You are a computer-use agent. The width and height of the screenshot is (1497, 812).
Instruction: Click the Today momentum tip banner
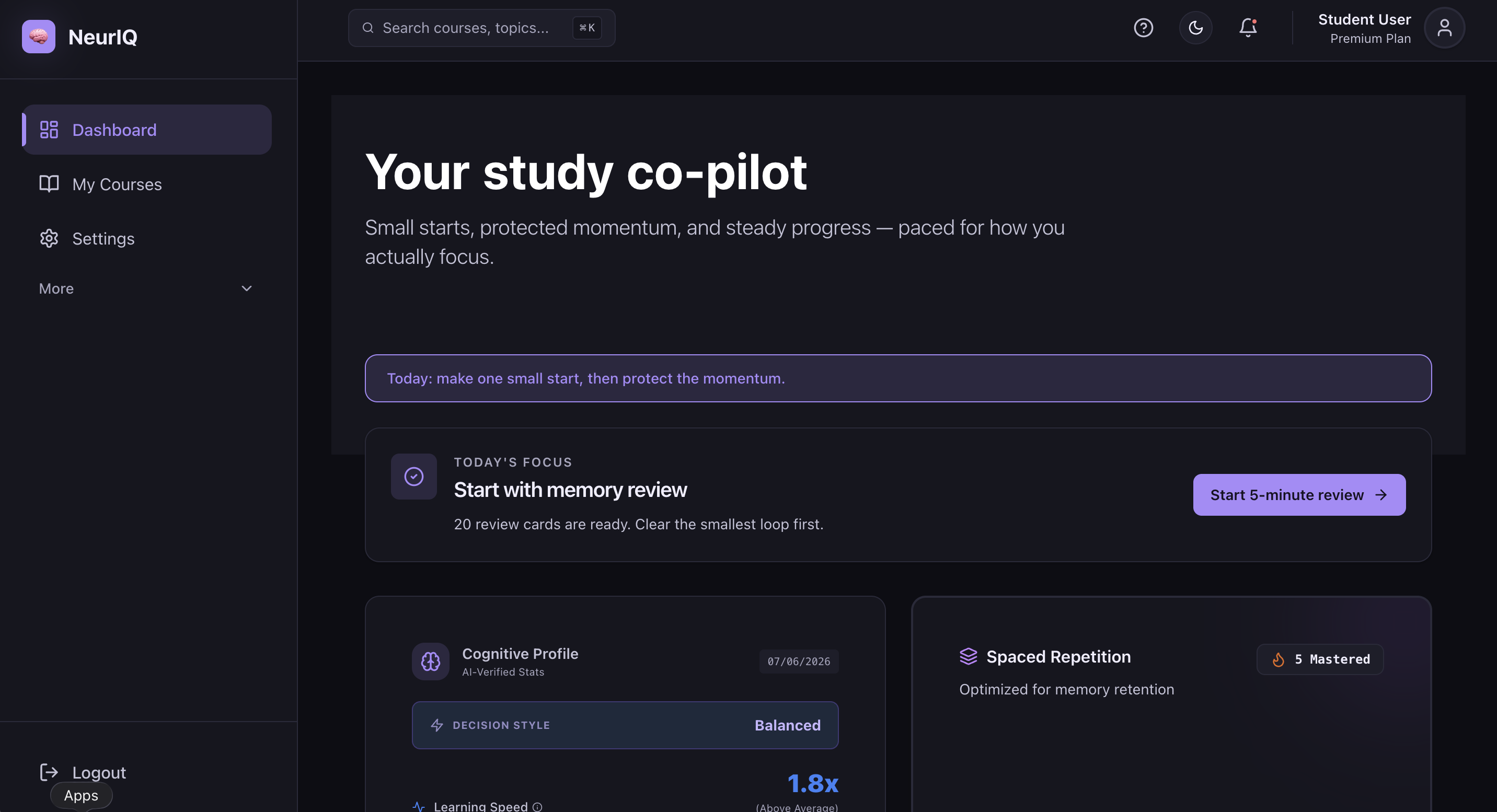click(898, 378)
